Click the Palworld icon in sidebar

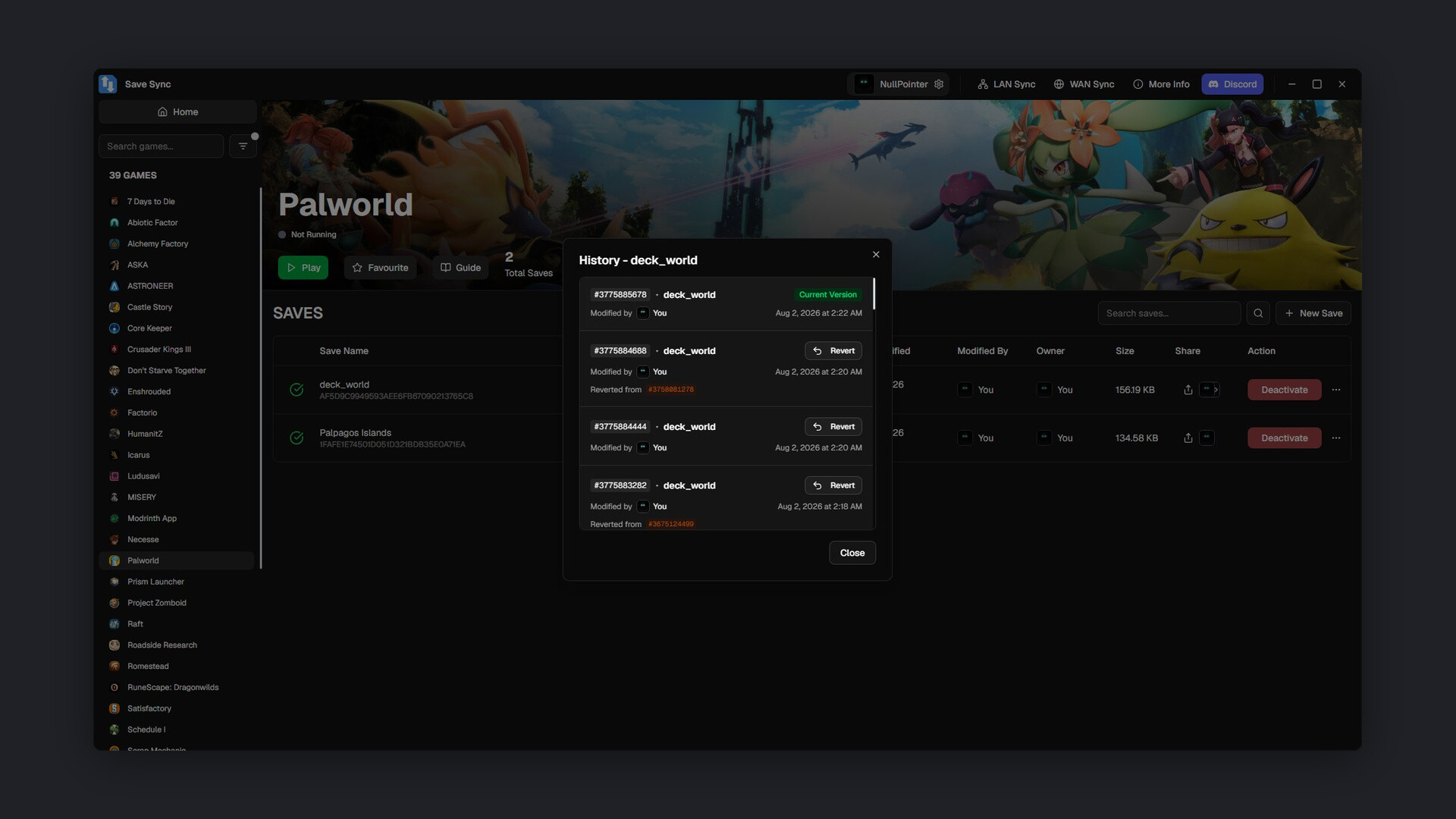(x=115, y=561)
